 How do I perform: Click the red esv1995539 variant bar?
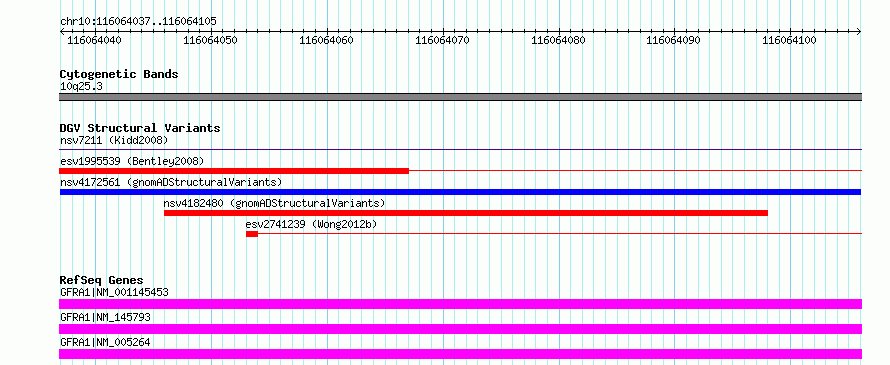pyautogui.click(x=234, y=171)
